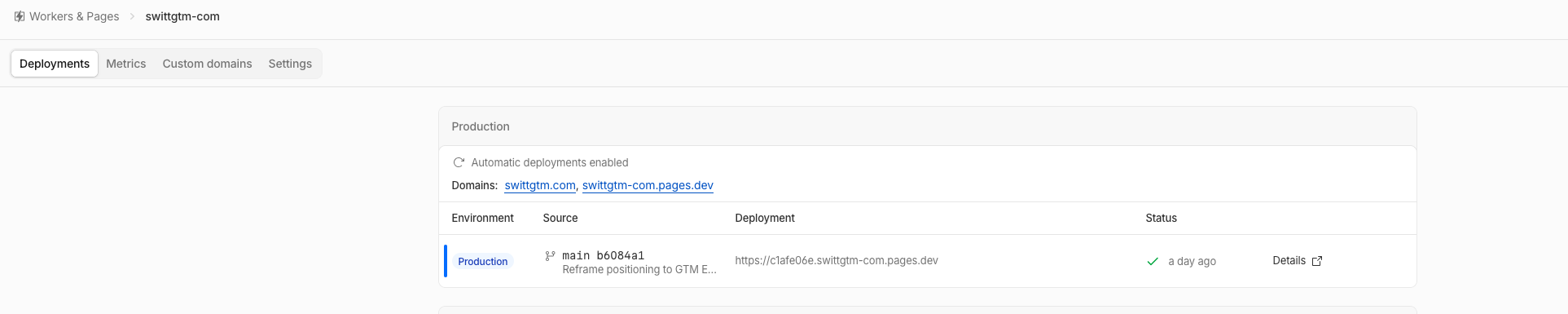The image size is (1568, 314).
Task: Click the Status column header
Action: pyautogui.click(x=1161, y=218)
